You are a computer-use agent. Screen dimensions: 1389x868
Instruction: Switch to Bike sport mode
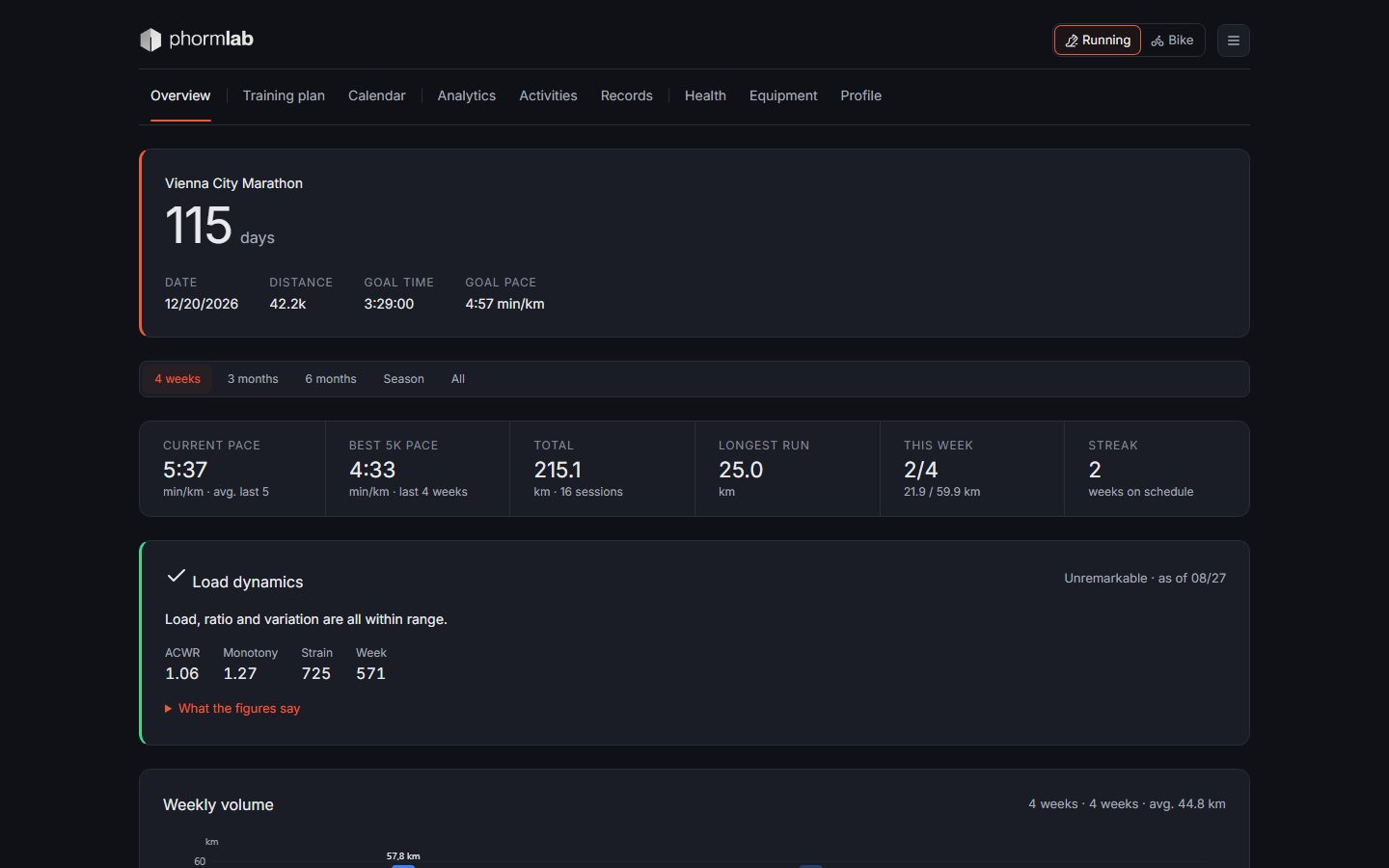pyautogui.click(x=1172, y=41)
